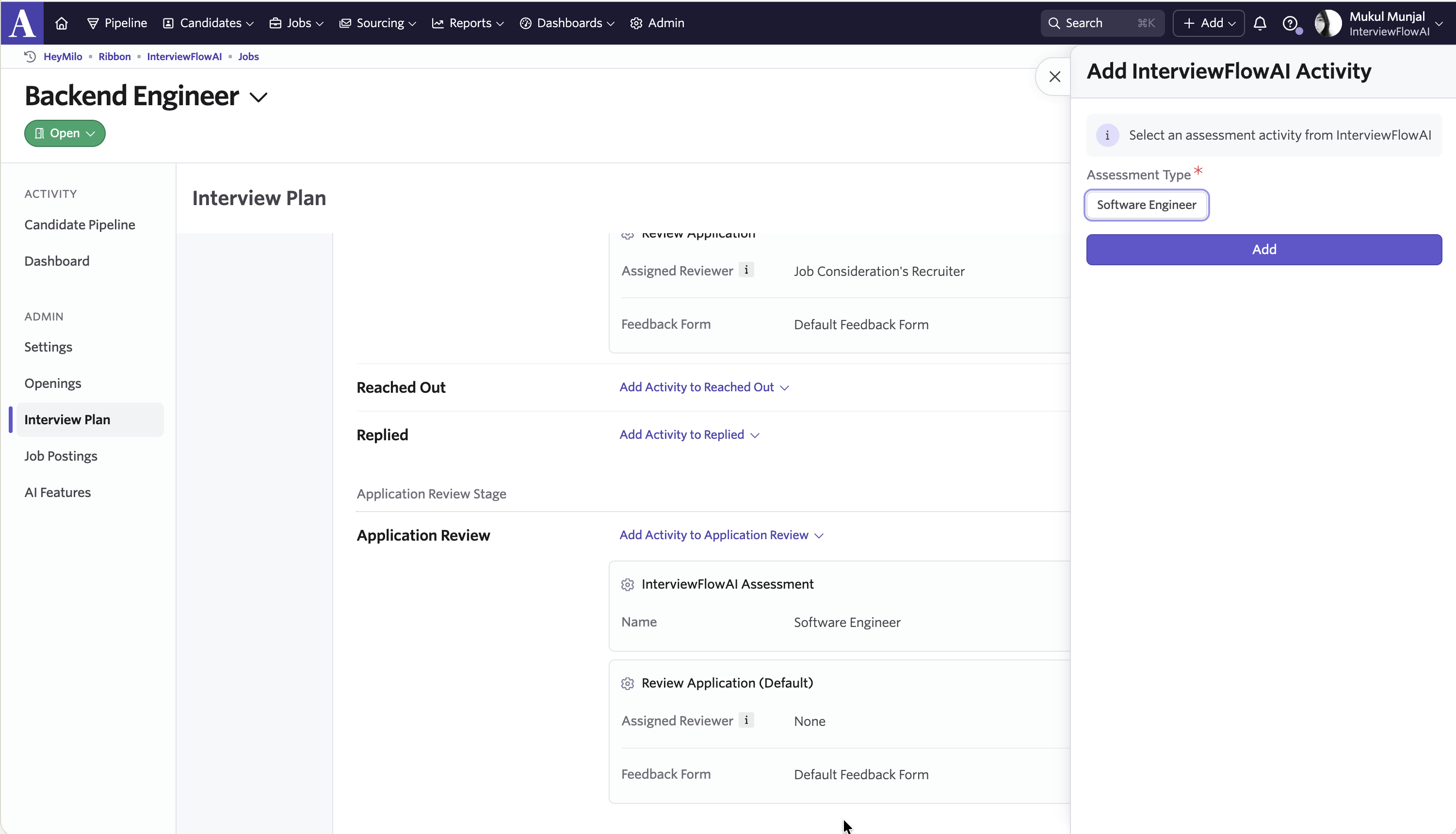Screen dimensions: 1456x834
Task: Select Settings in sidebar
Action: point(49,347)
